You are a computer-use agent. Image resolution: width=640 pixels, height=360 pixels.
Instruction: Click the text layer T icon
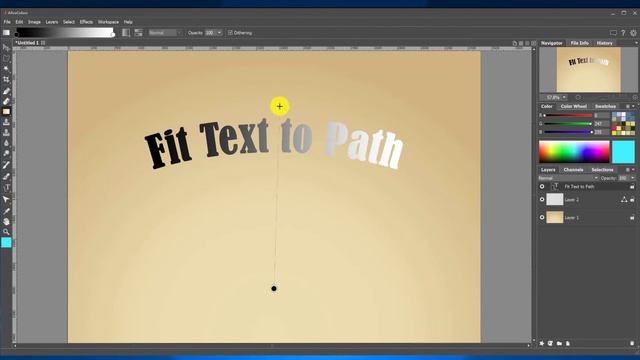(555, 186)
